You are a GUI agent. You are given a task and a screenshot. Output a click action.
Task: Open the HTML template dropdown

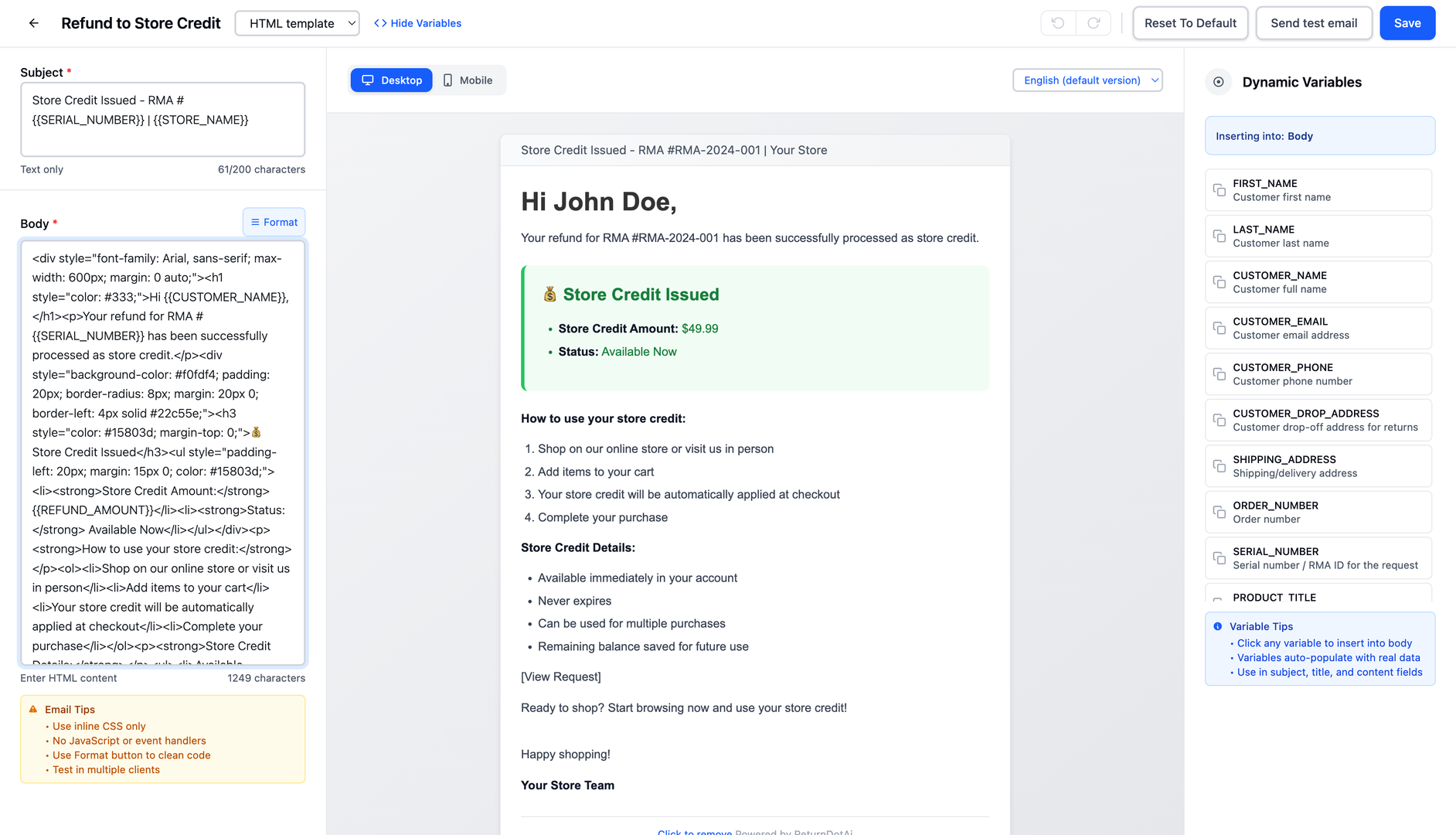(x=297, y=23)
